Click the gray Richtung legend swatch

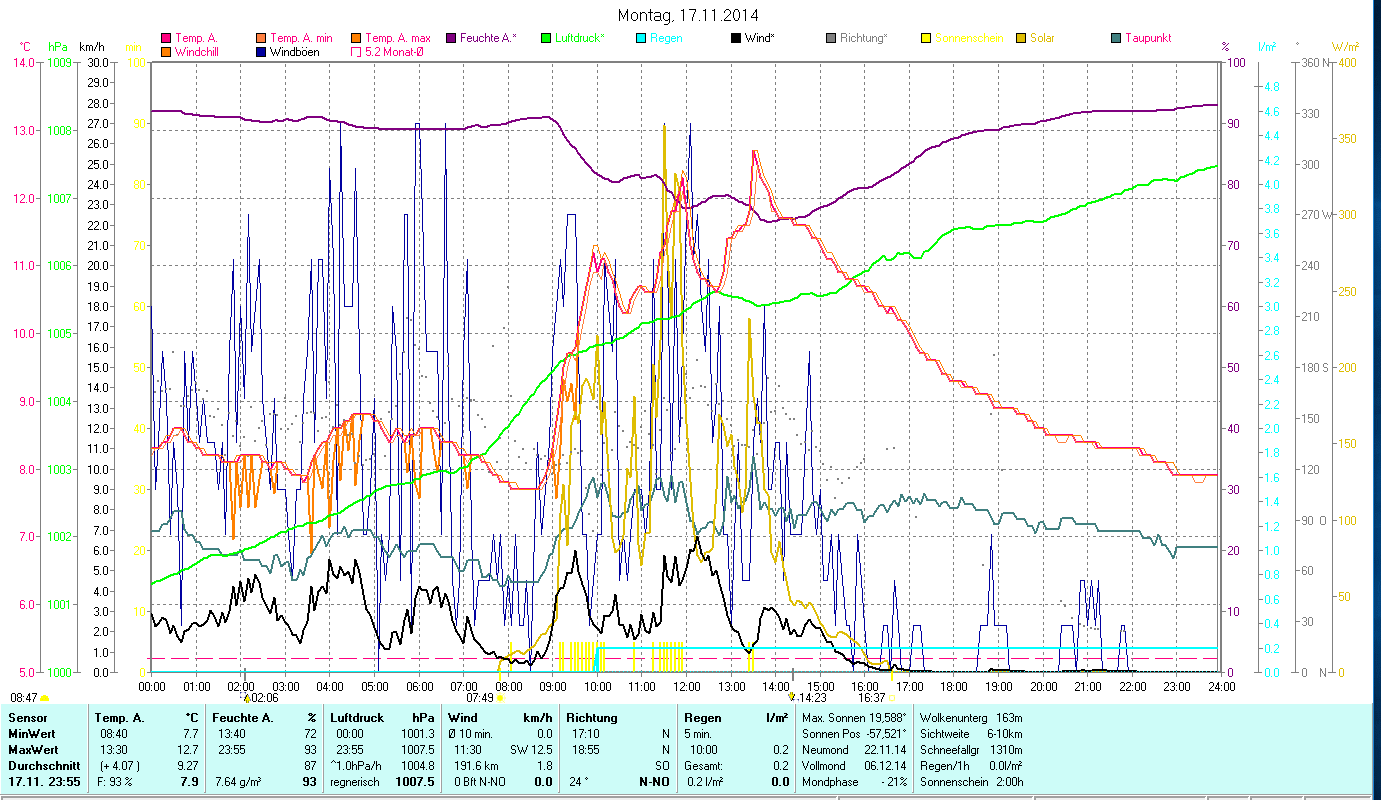point(831,38)
